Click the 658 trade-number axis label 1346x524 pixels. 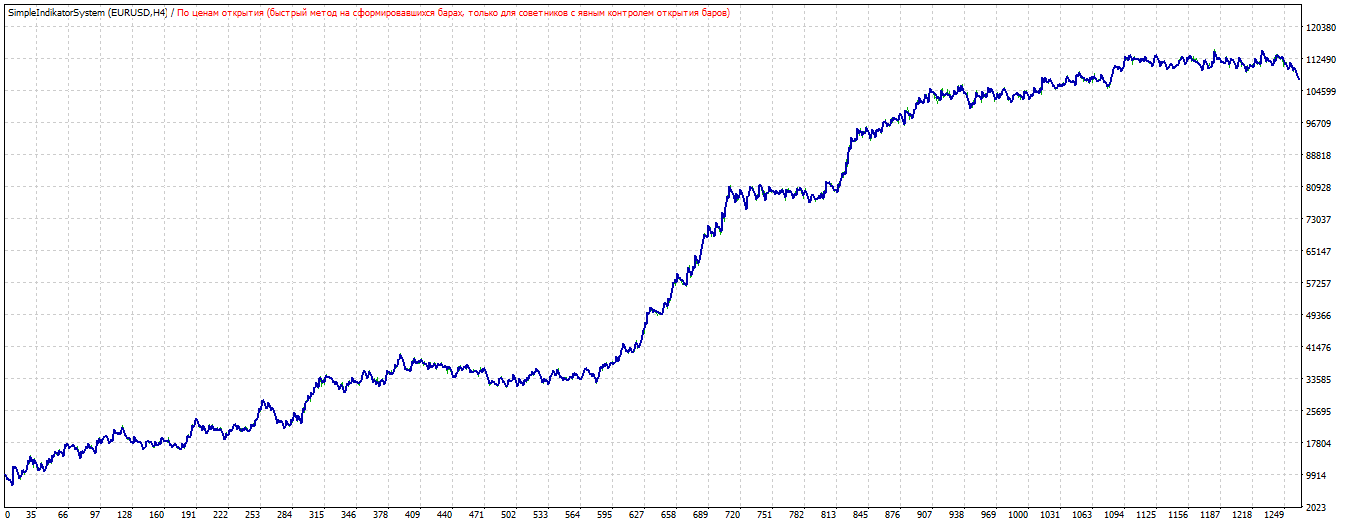coord(668,516)
